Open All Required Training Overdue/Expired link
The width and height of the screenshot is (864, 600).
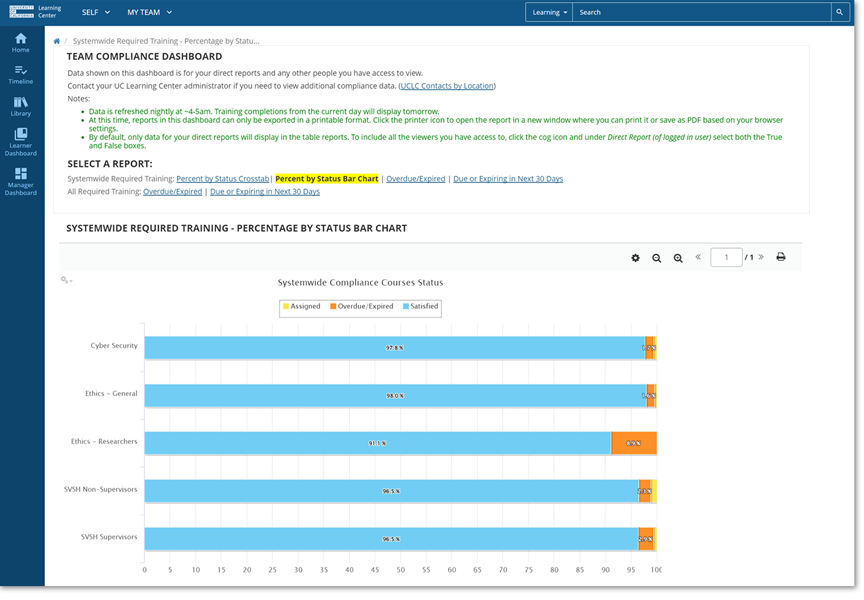point(172,192)
